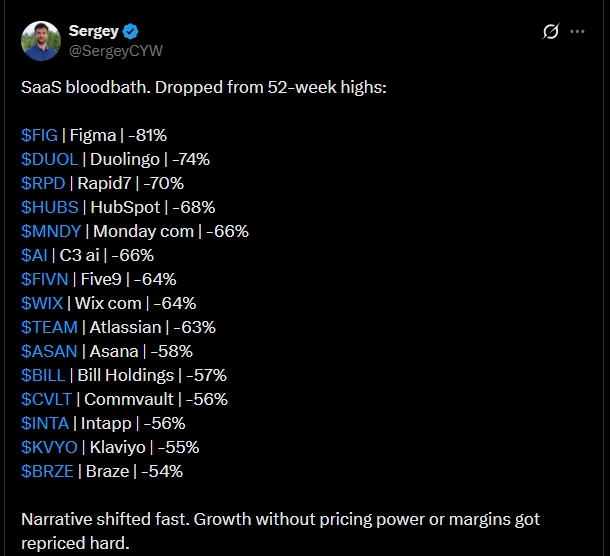The image size is (610, 556).
Task: Open the $HUBS cashtag
Action: point(46,207)
